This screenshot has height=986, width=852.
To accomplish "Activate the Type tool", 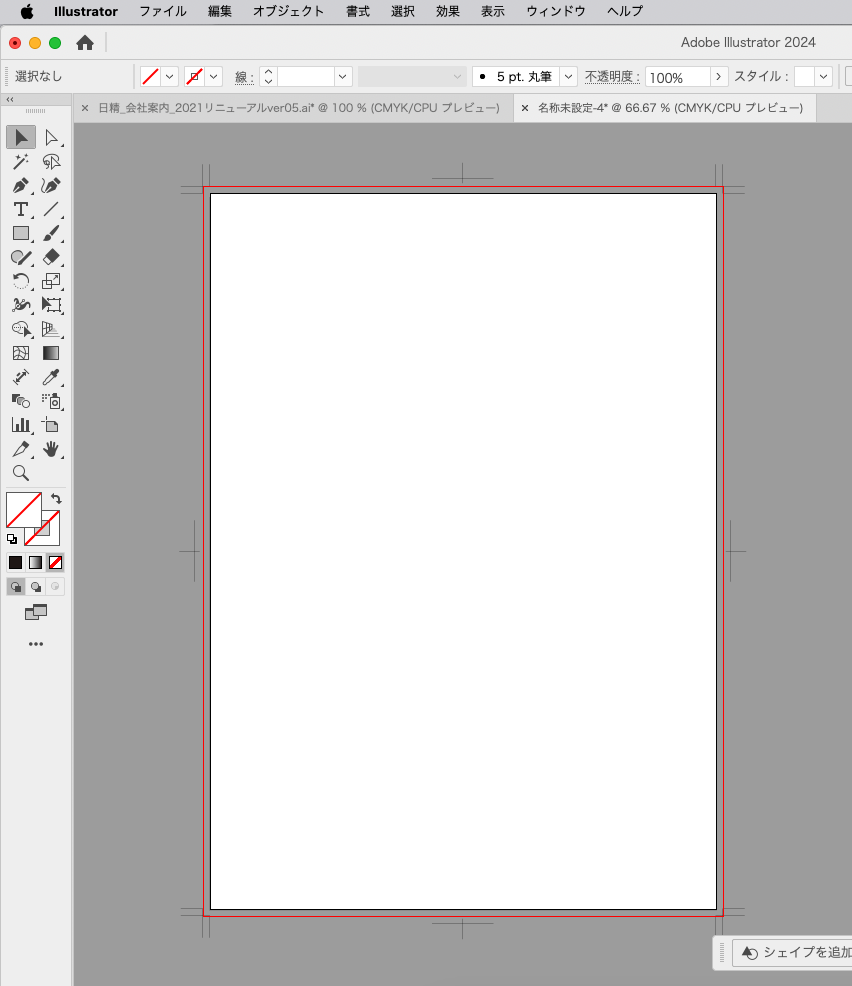I will click(20, 210).
